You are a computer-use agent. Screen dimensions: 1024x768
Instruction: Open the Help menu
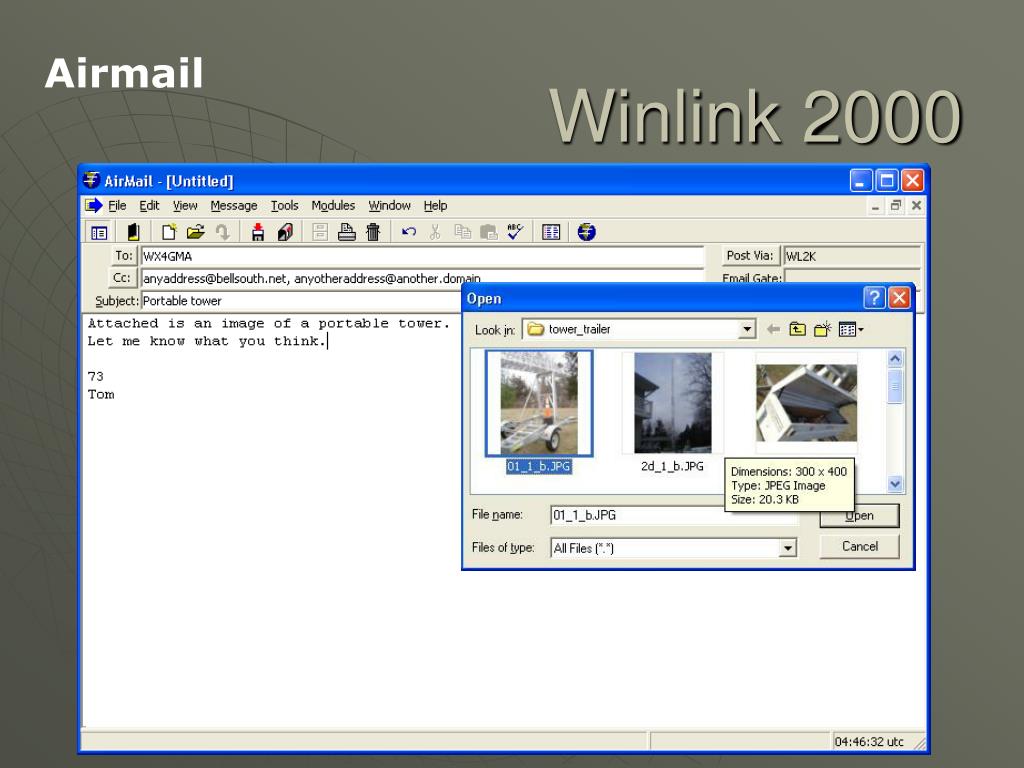[x=436, y=206]
